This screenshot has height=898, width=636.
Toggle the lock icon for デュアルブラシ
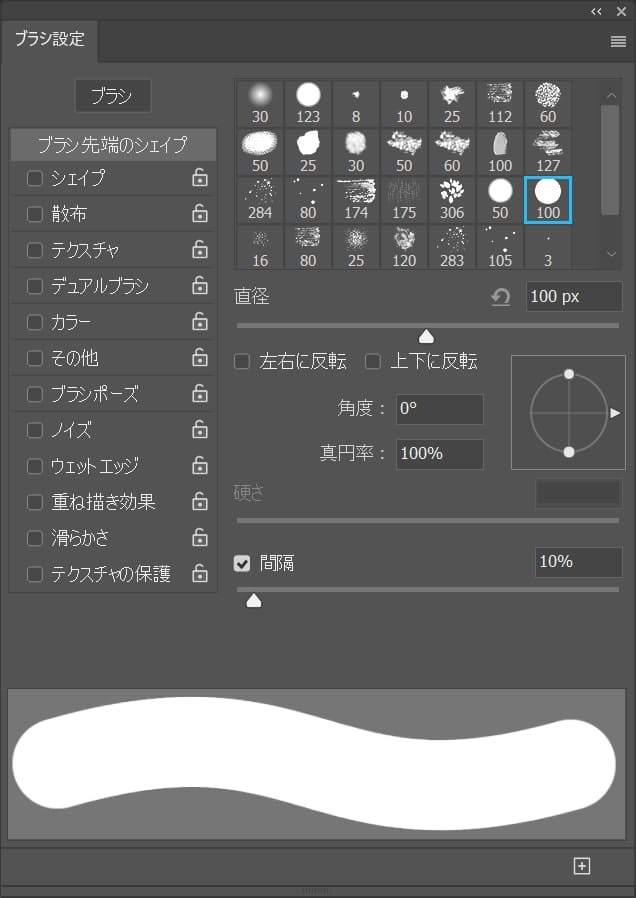[199, 285]
